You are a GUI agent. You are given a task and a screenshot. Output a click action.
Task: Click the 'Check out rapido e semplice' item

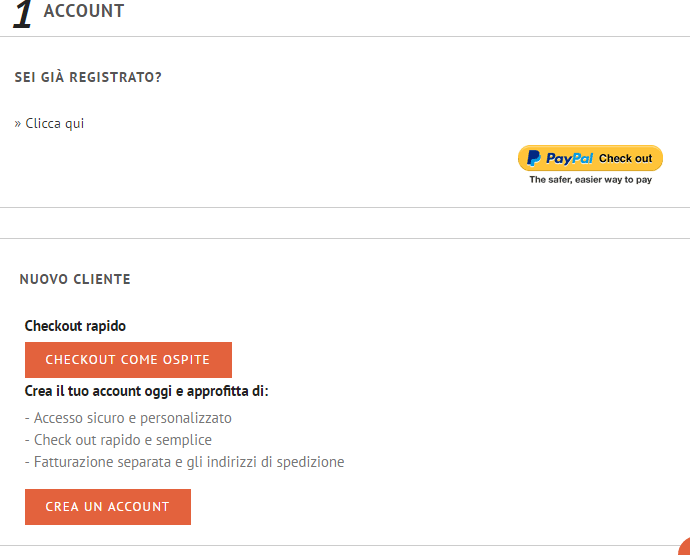click(x=118, y=440)
